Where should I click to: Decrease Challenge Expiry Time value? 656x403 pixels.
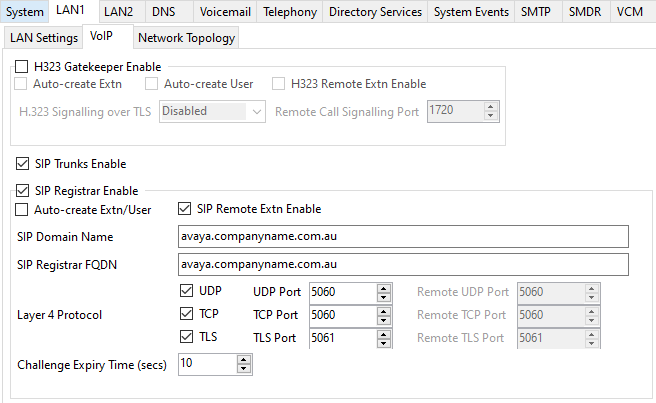coord(243,369)
